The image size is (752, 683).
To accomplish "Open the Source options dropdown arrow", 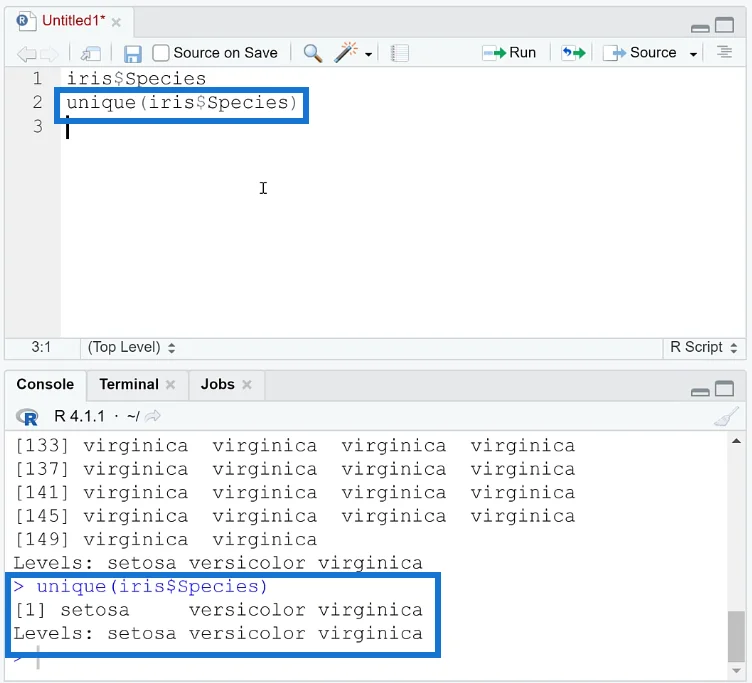I will coord(693,54).
